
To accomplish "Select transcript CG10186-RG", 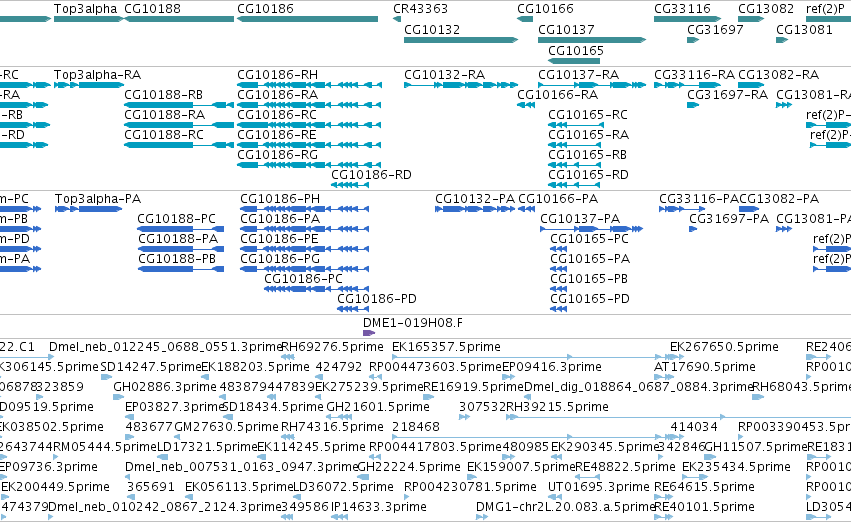I will (x=277, y=155).
